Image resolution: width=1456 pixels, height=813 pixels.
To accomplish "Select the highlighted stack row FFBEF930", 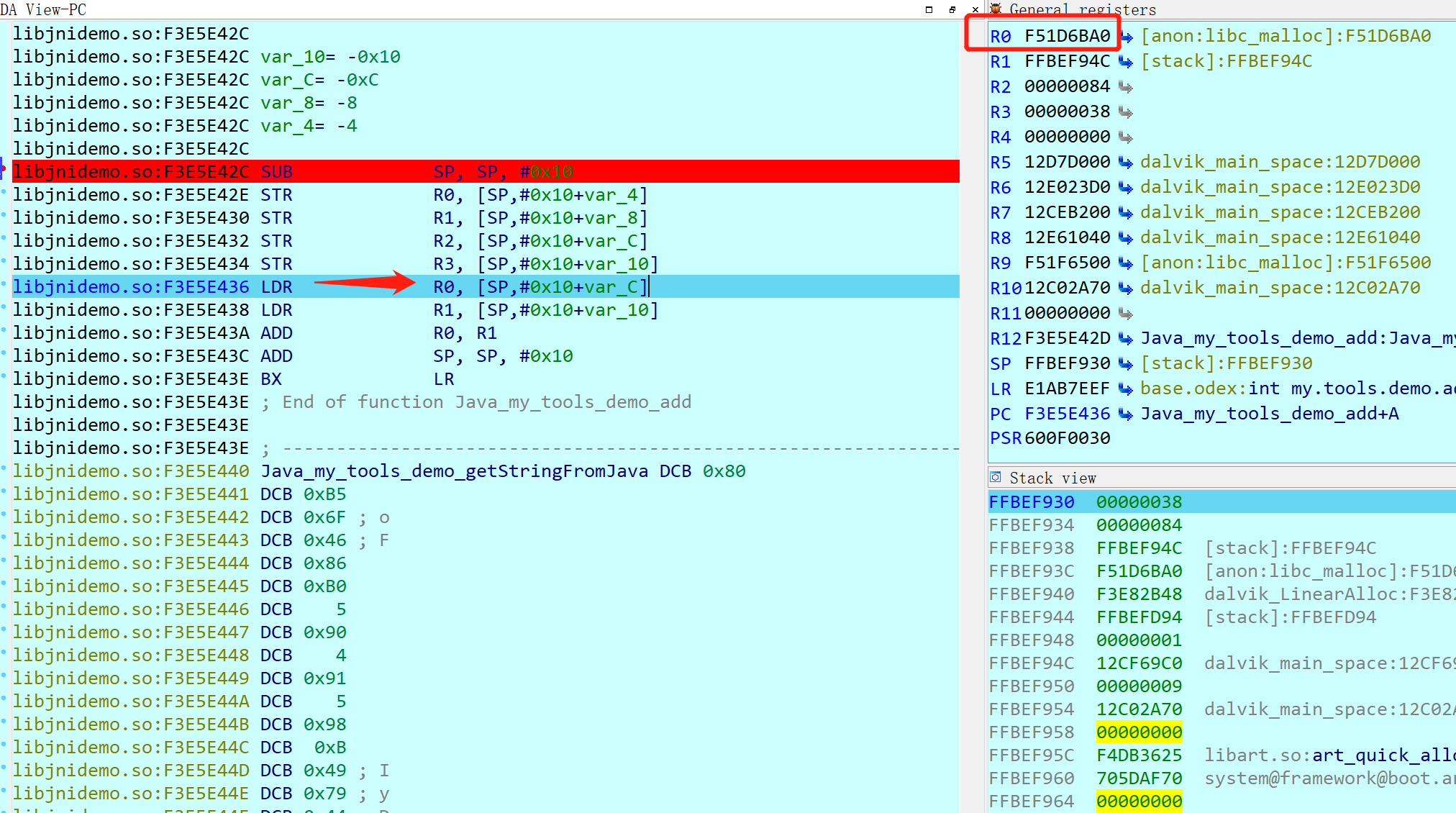I will [x=1032, y=502].
